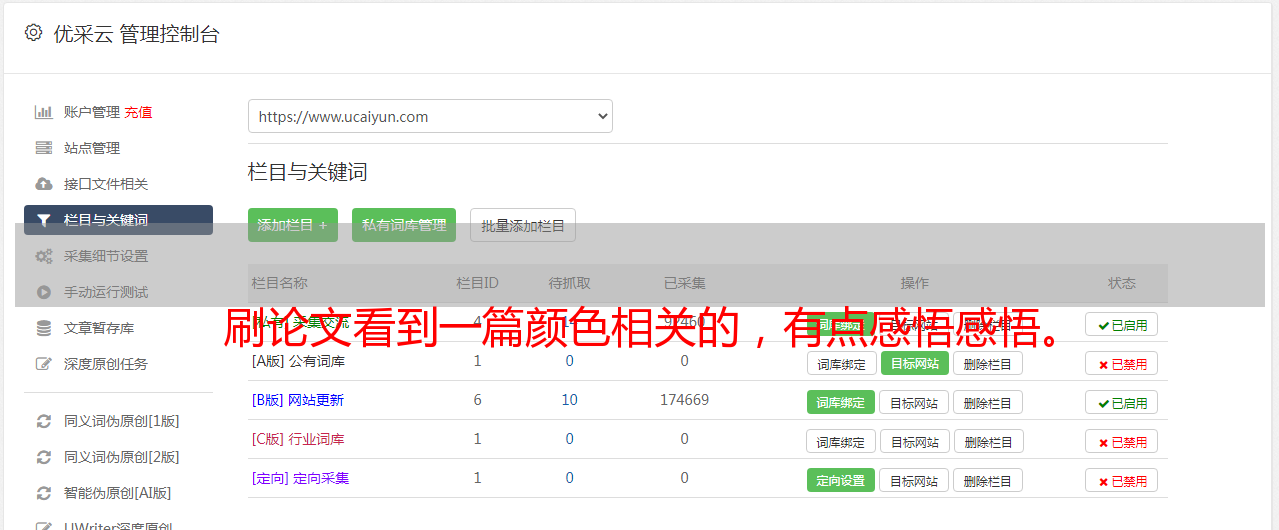Open 账户管理 bar-chart icon in sidebar
1279x530 pixels.
[44, 112]
